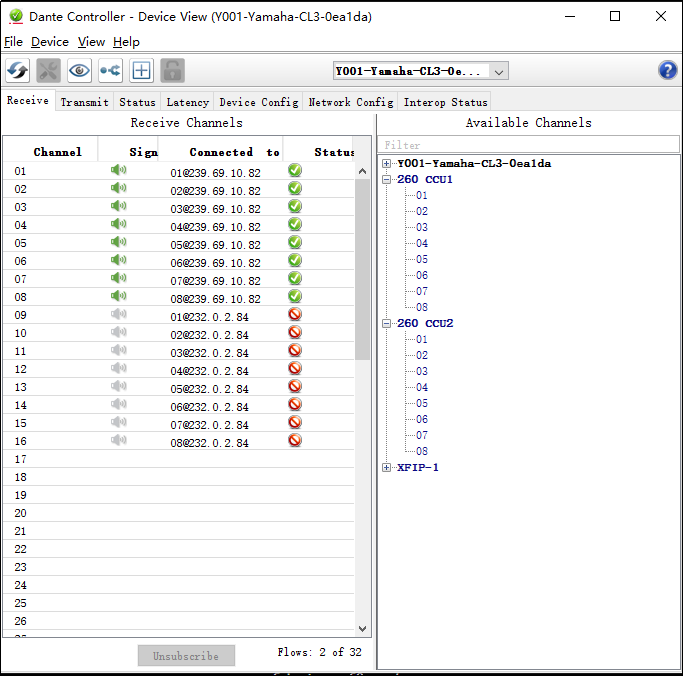The width and height of the screenshot is (684, 676).
Task: Open the device selection dropdown
Action: pyautogui.click(x=499, y=71)
